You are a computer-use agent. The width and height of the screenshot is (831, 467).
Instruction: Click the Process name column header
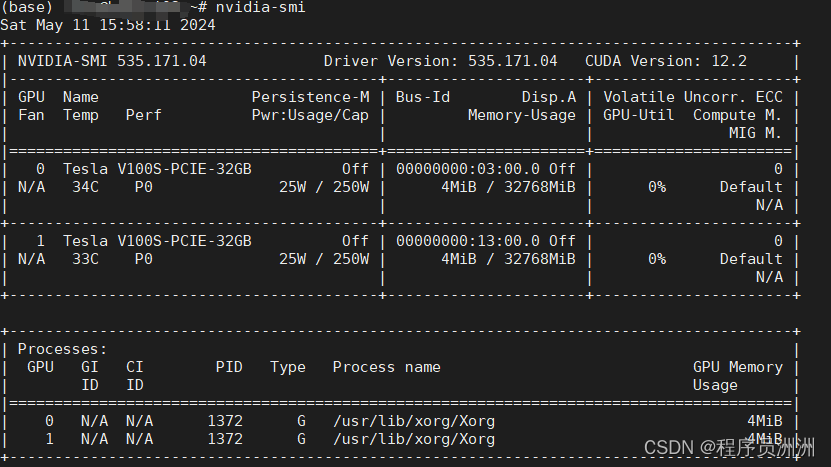[386, 367]
